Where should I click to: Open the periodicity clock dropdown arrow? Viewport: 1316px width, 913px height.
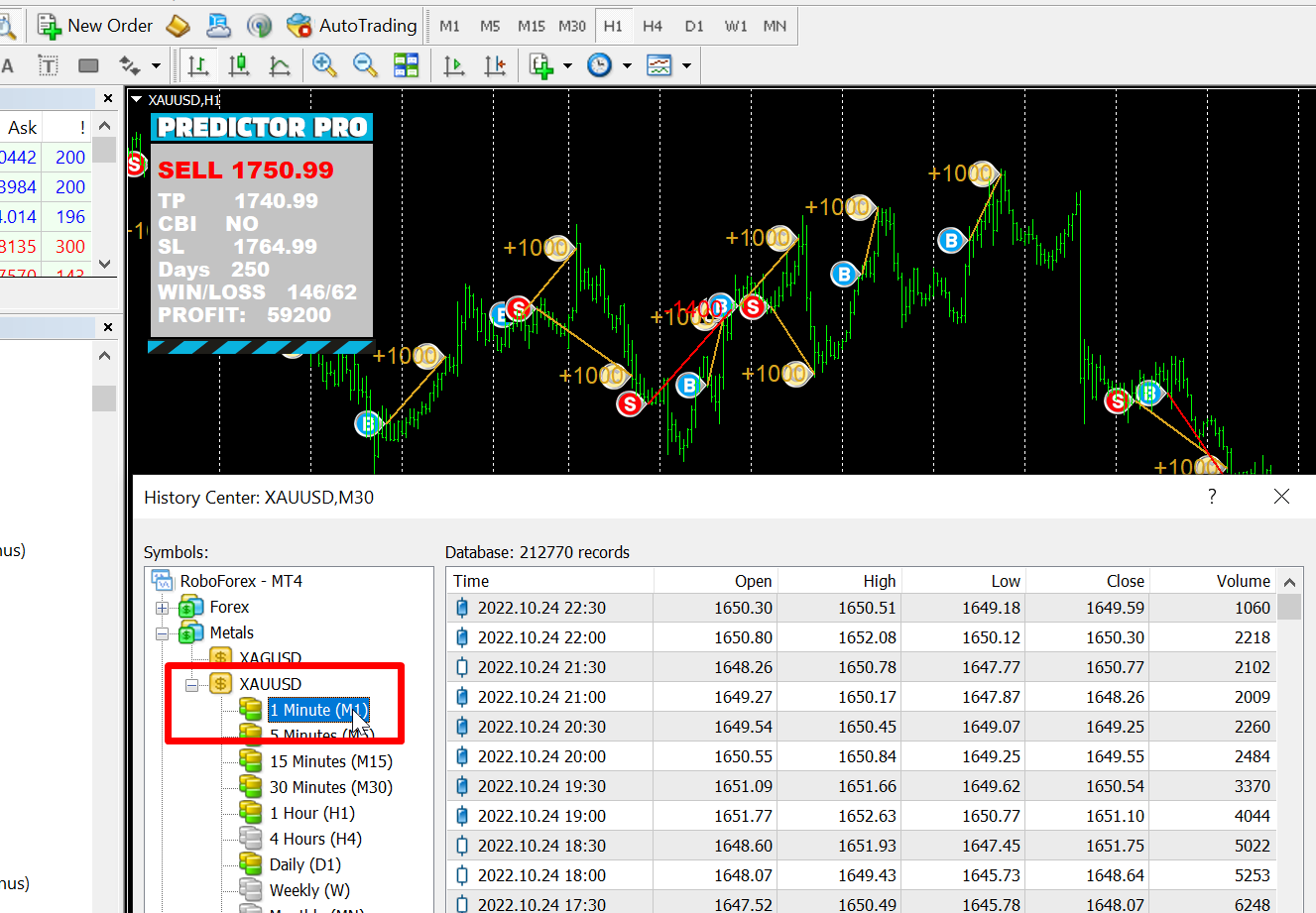tap(627, 66)
